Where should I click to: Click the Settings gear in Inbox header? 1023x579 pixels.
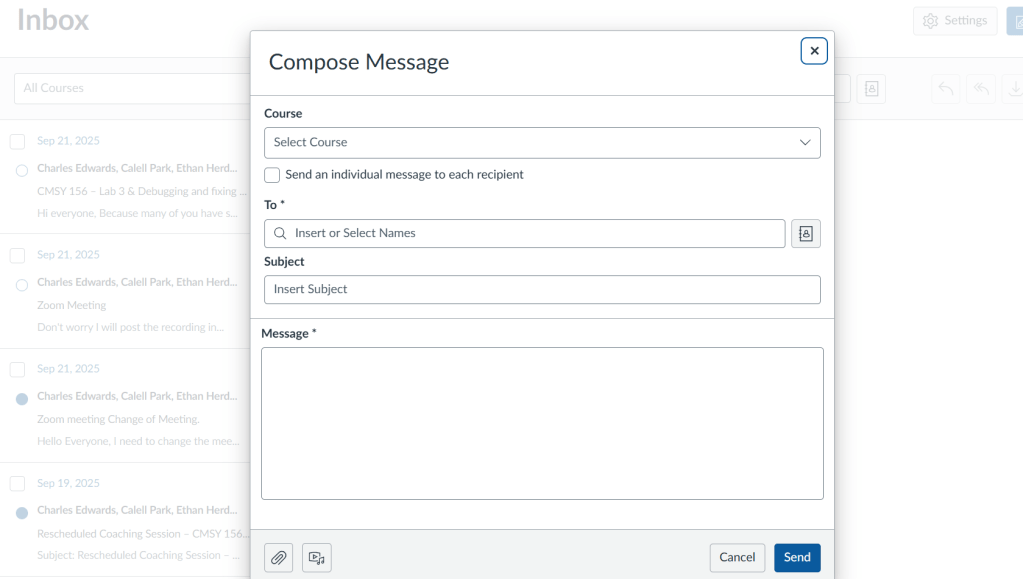point(955,21)
